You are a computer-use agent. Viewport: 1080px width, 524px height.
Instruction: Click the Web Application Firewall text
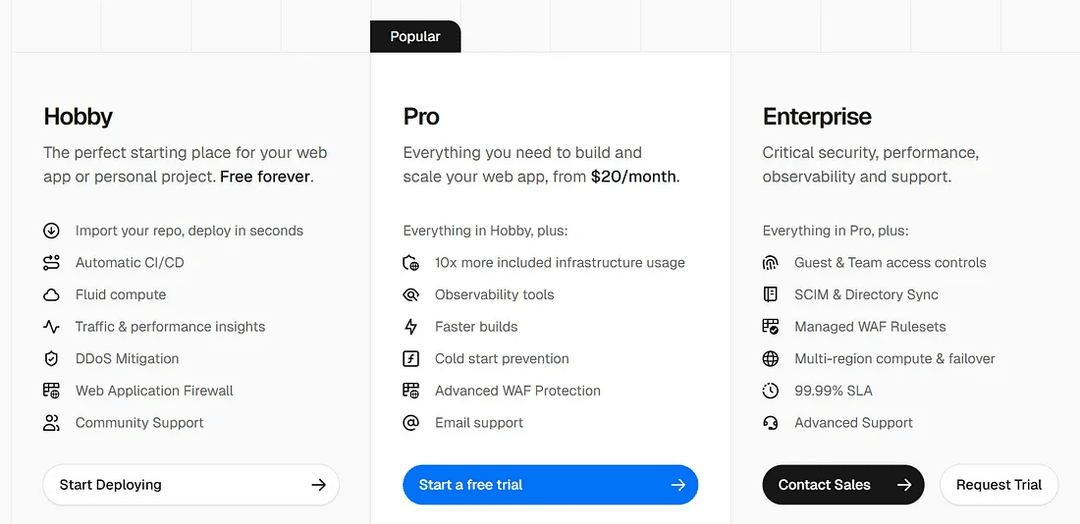[x=154, y=390]
